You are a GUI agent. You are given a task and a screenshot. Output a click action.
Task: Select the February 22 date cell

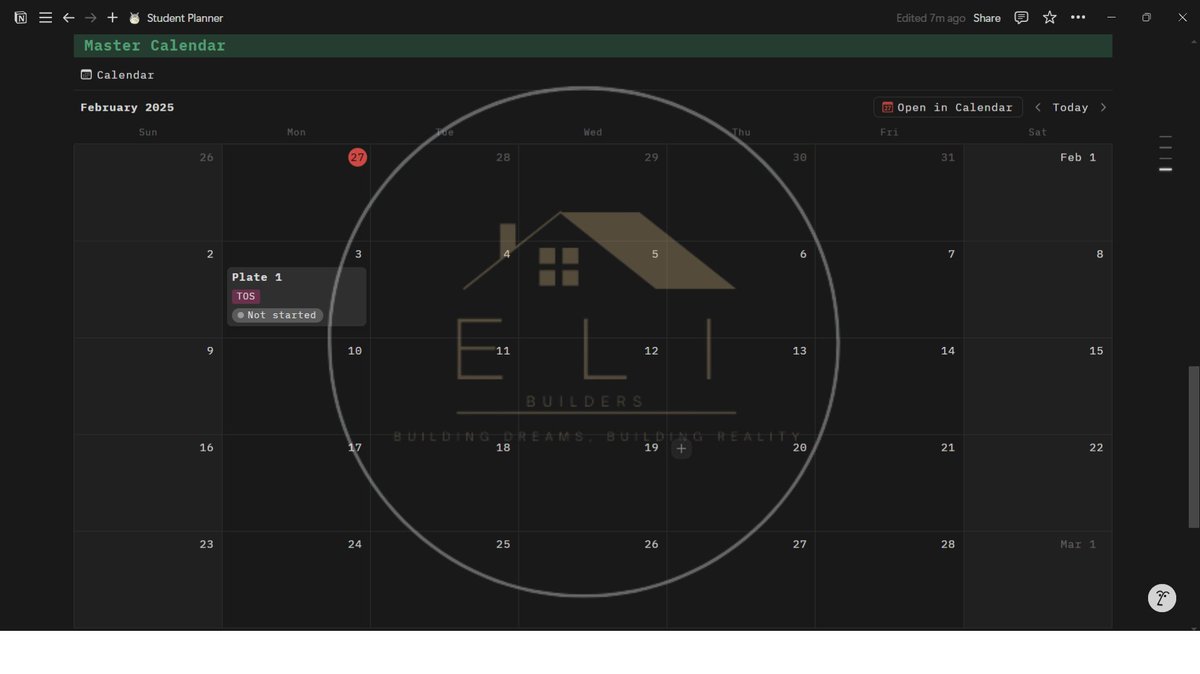tap(1038, 483)
